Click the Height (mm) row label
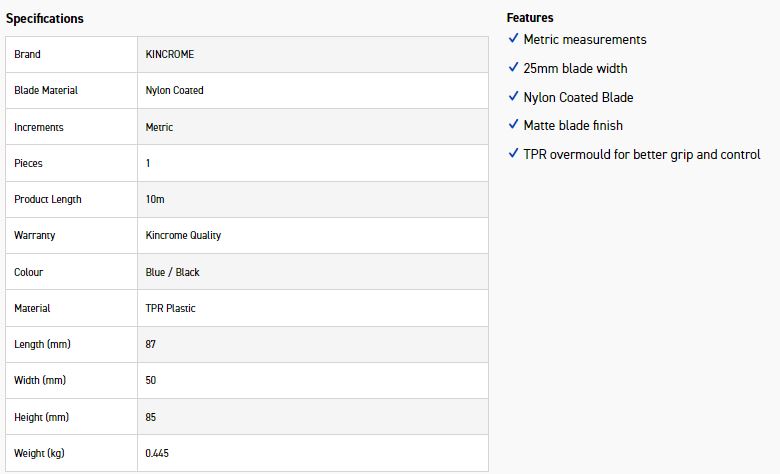The width and height of the screenshot is (780, 474). [42, 417]
